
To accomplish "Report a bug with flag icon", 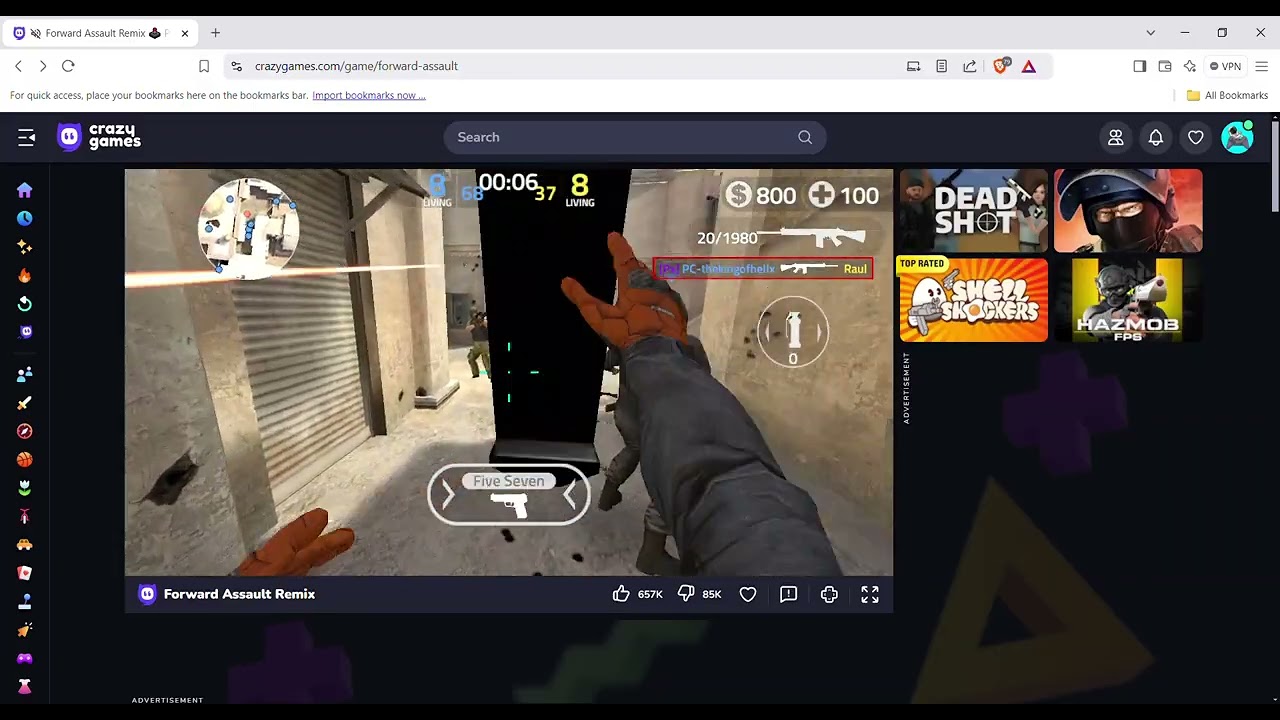I will pyautogui.click(x=789, y=594).
